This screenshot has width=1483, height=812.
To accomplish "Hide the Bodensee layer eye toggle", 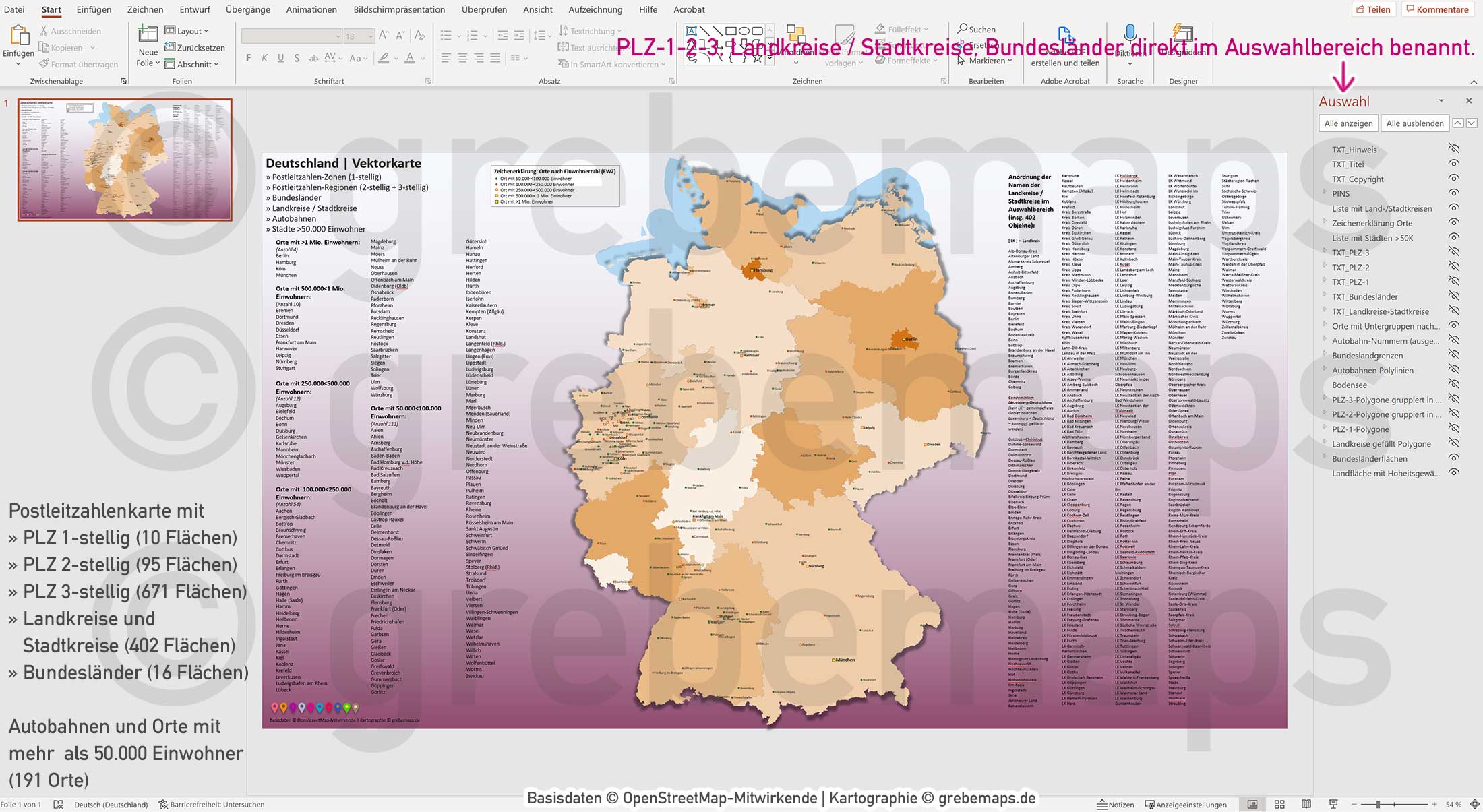I will pyautogui.click(x=1454, y=385).
